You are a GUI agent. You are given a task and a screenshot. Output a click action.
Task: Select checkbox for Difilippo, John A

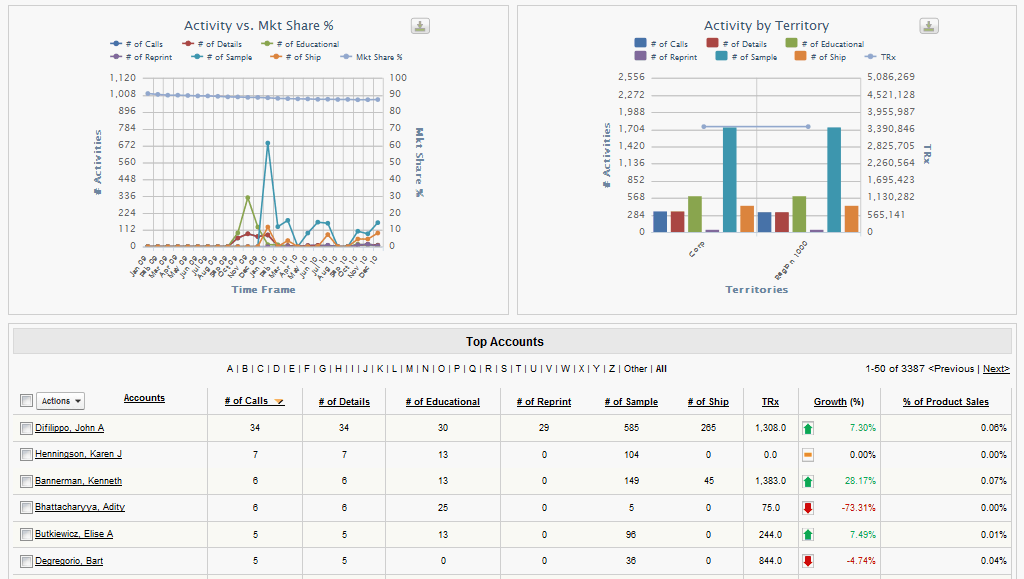coord(26,428)
